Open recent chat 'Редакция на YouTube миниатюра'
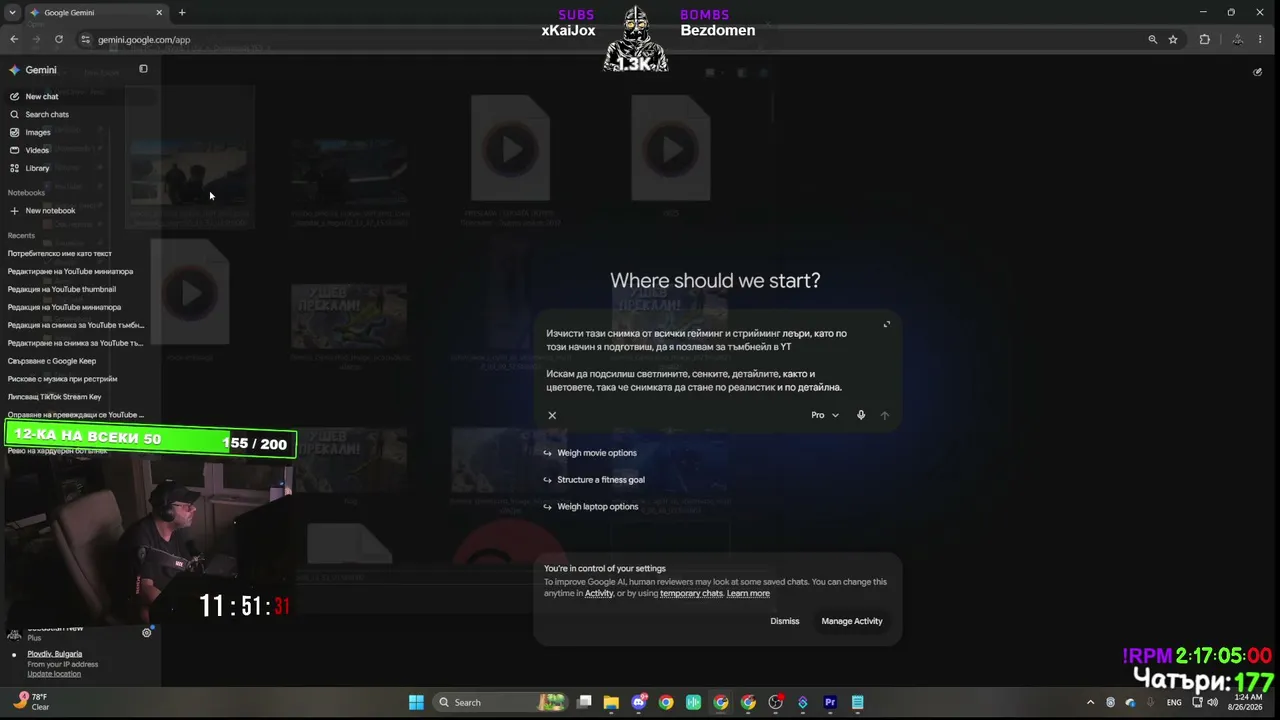 pos(64,308)
